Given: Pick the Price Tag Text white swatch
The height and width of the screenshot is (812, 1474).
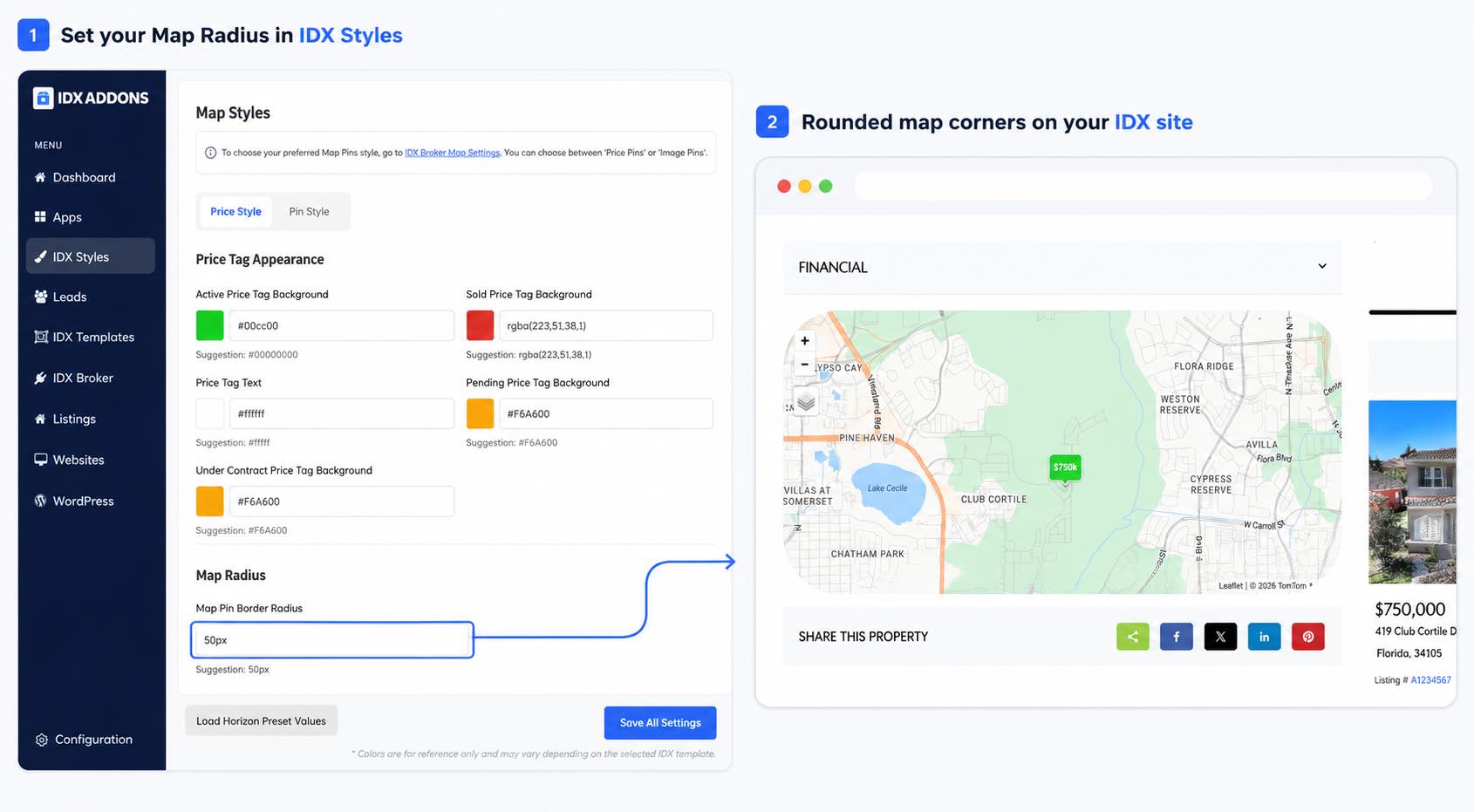Looking at the screenshot, I should point(209,413).
